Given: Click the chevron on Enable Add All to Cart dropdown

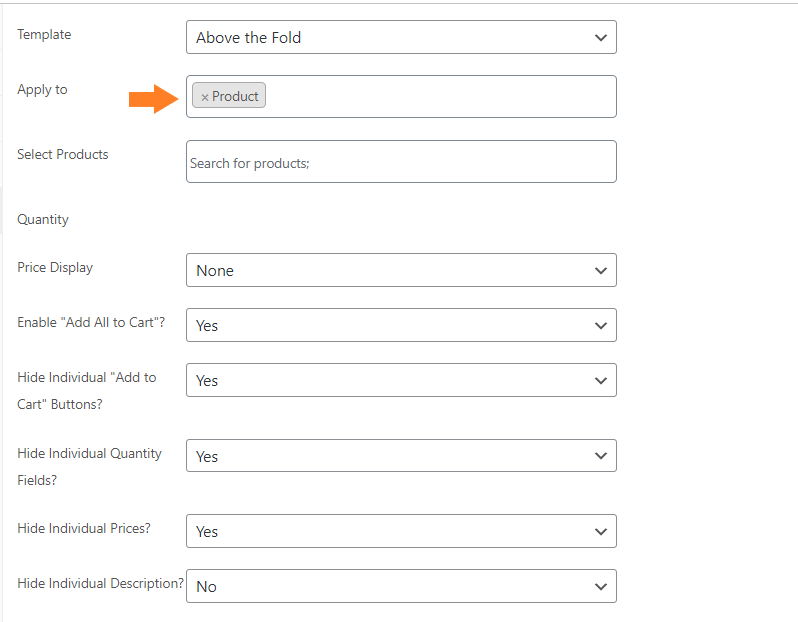Looking at the screenshot, I should tap(601, 326).
